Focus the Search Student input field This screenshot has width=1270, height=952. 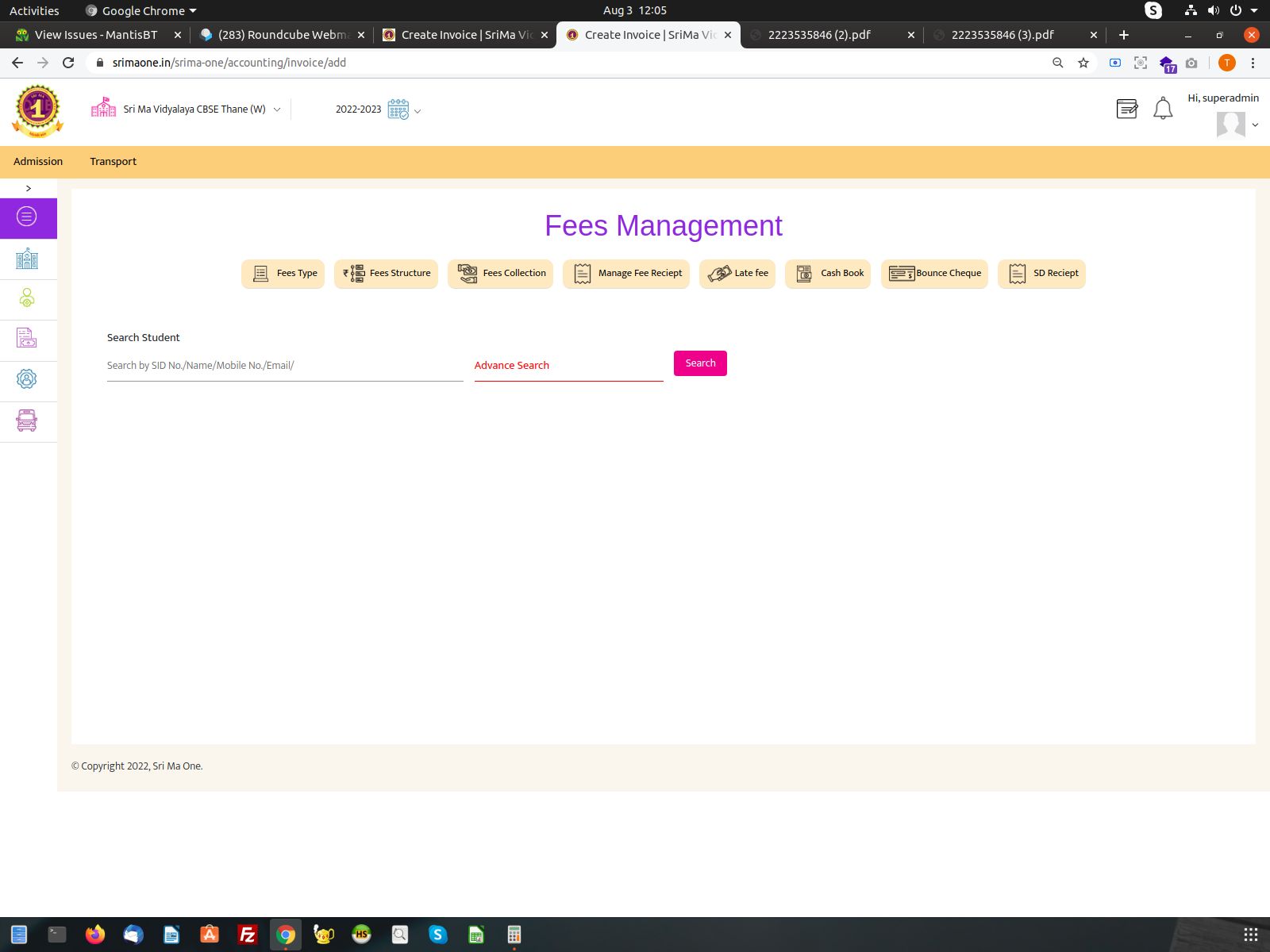click(x=285, y=366)
